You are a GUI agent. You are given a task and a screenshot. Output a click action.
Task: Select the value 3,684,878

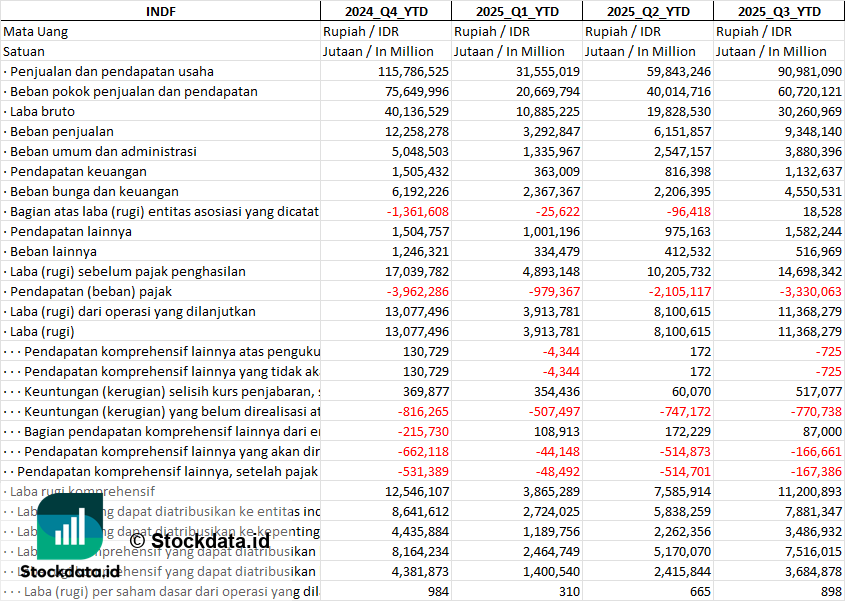tap(814, 571)
